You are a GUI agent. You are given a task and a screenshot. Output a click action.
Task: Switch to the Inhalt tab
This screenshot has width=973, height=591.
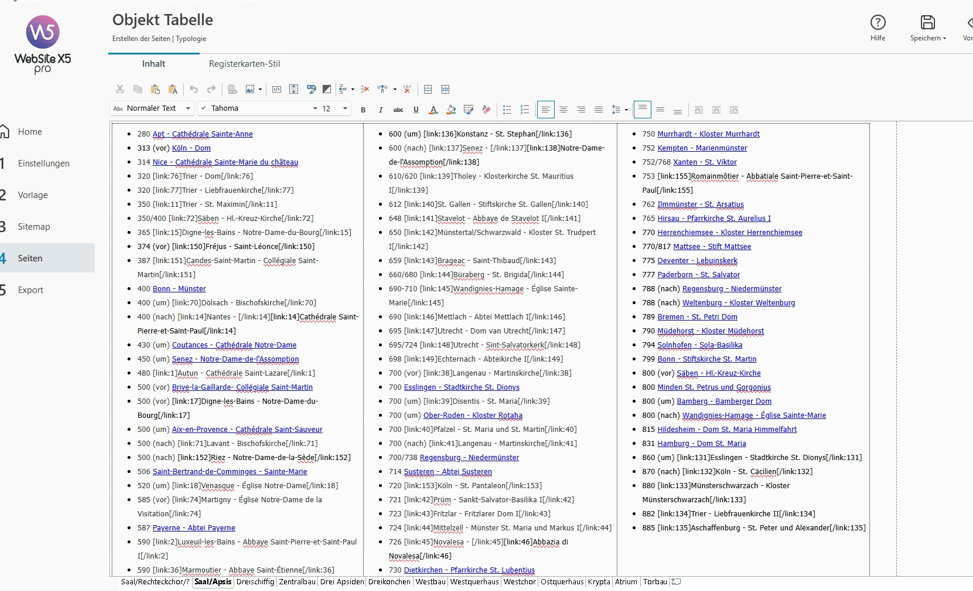153,63
